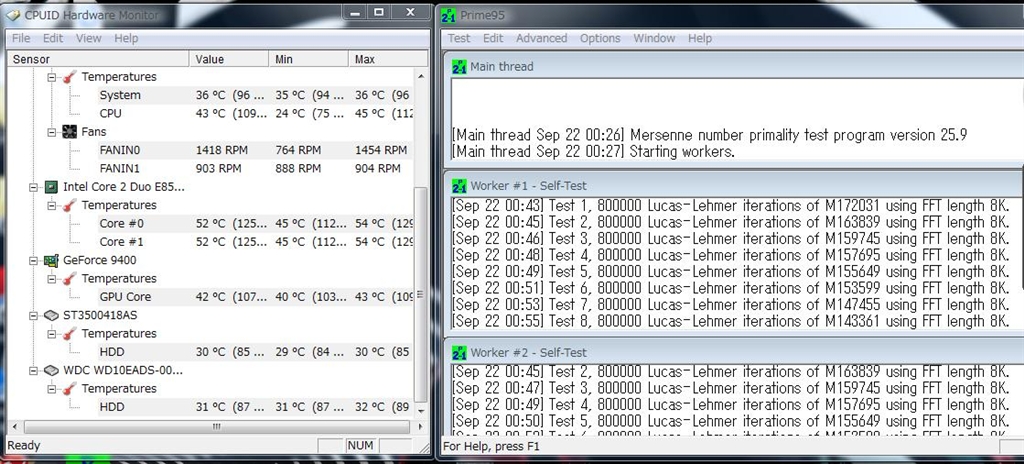Open Help menu in Prime95

699,39
